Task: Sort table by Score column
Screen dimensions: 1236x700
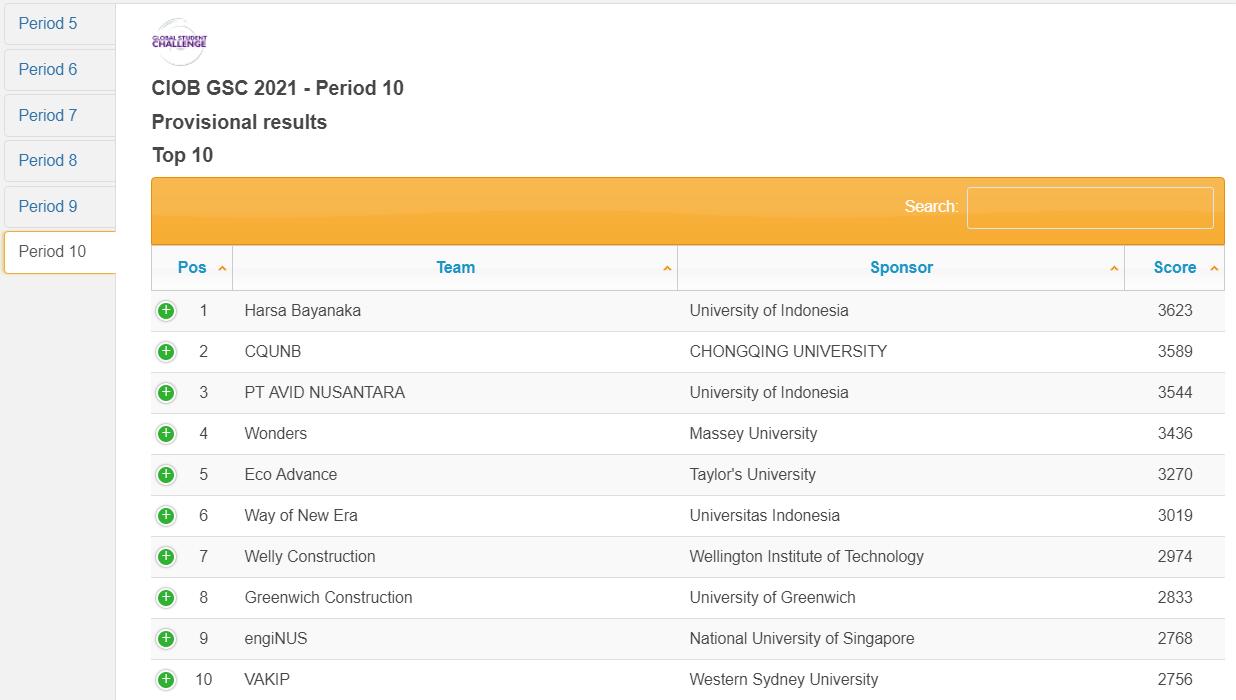Action: tap(1174, 268)
